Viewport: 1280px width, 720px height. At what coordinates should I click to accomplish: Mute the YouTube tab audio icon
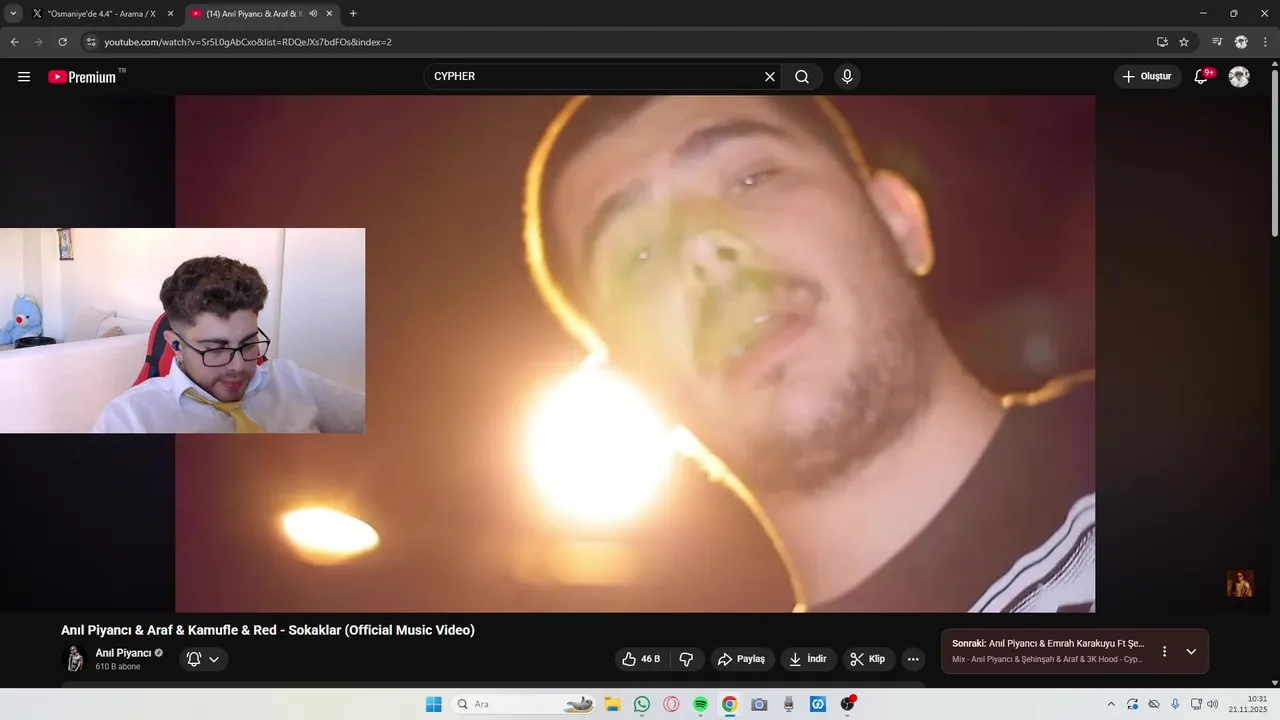point(313,14)
